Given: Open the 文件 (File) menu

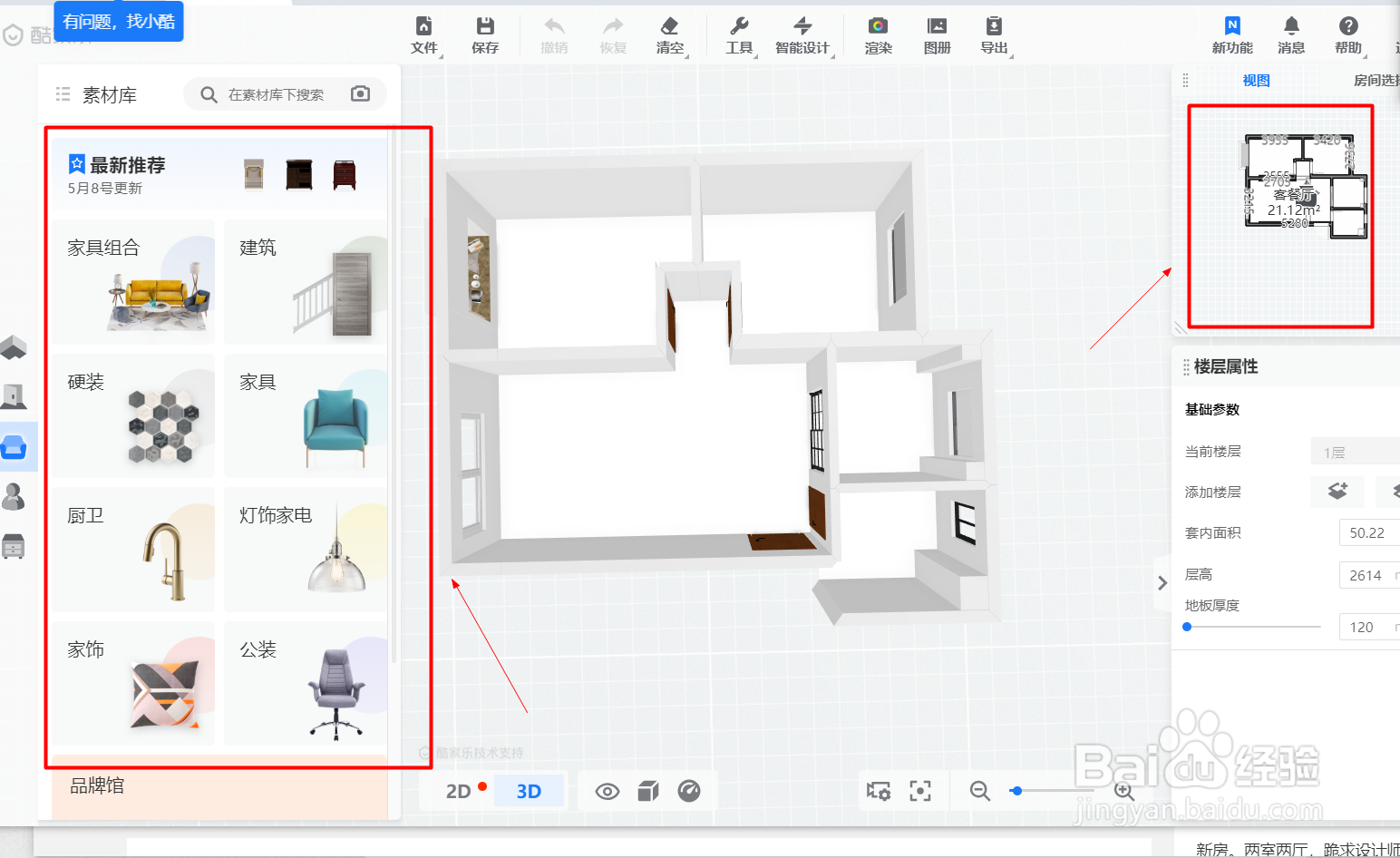Looking at the screenshot, I should click(x=423, y=35).
